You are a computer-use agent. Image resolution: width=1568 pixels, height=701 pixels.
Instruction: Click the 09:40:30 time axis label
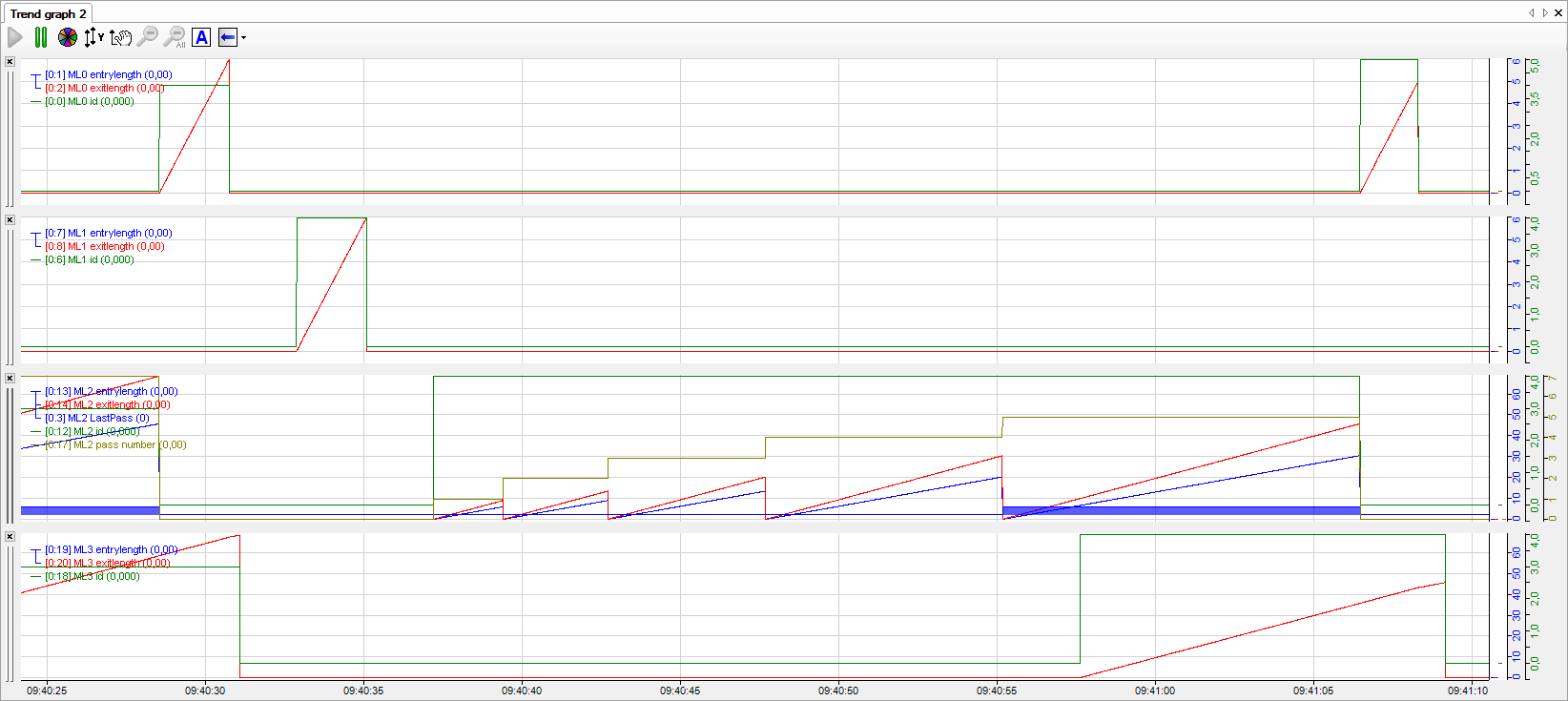click(205, 691)
